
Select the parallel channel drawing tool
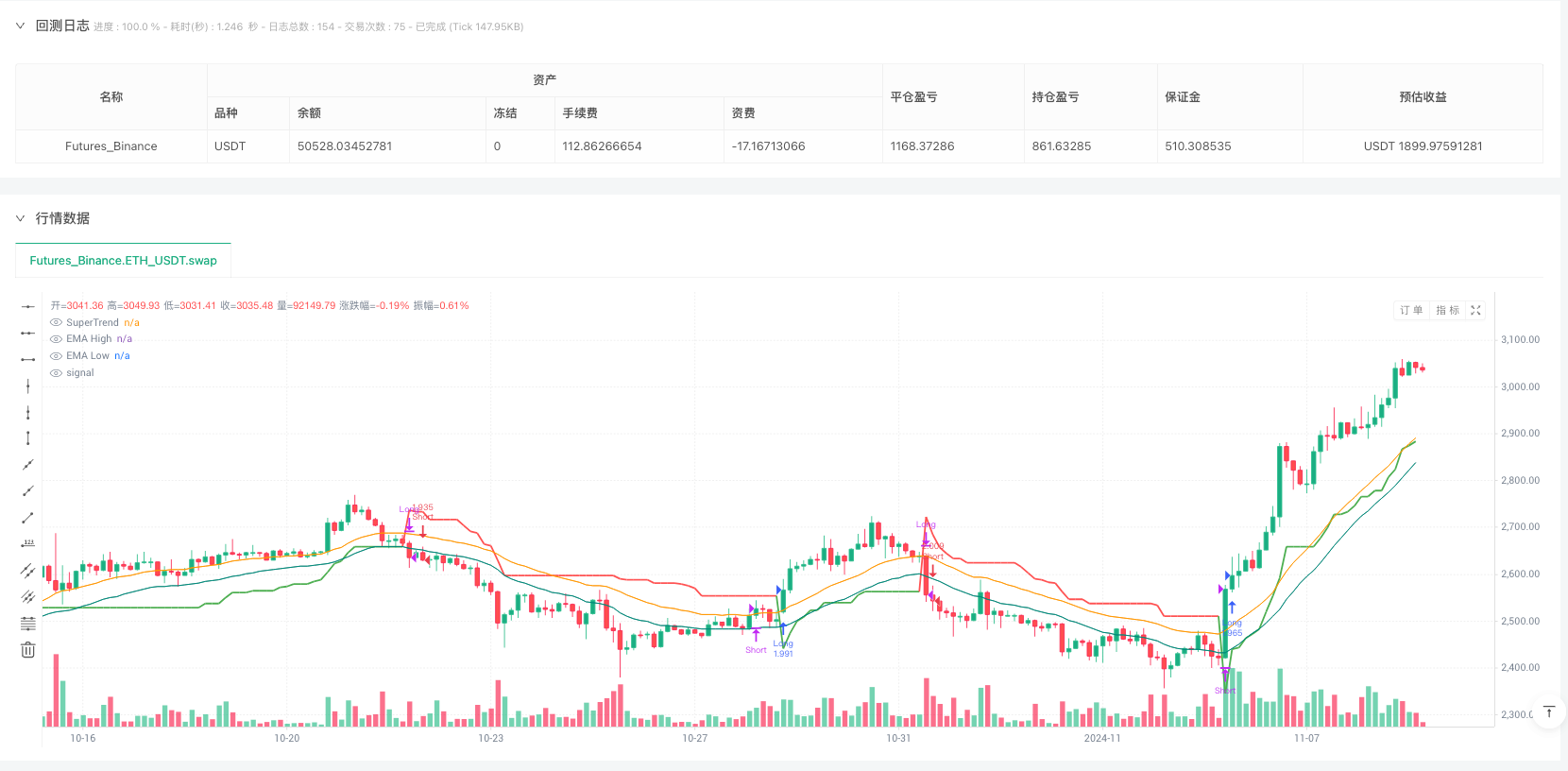click(28, 570)
